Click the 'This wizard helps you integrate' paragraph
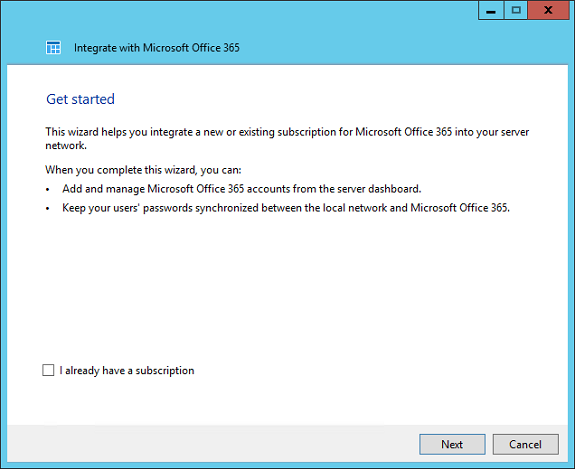 tap(287, 139)
